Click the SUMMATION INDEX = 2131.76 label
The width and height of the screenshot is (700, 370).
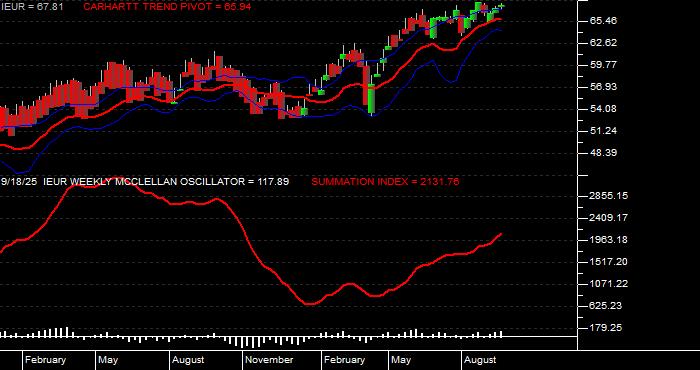coord(385,182)
